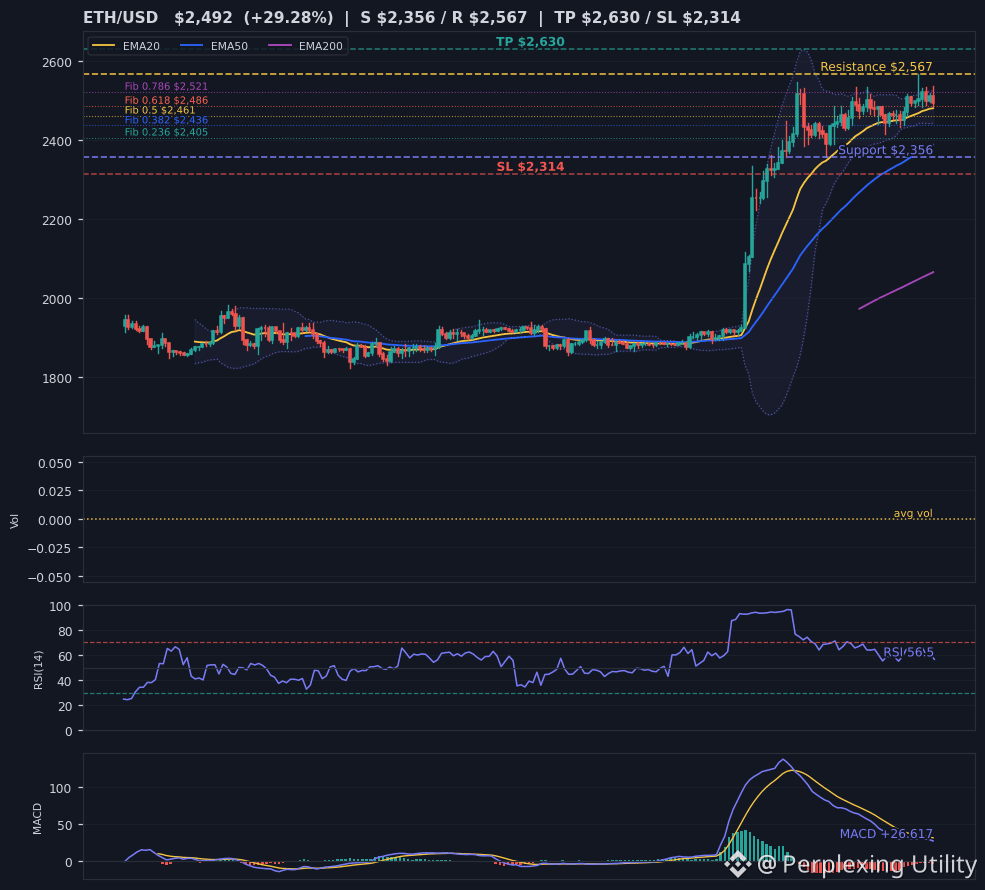Click the EMA20 legend entry
This screenshot has height=890, width=985.
126,46
